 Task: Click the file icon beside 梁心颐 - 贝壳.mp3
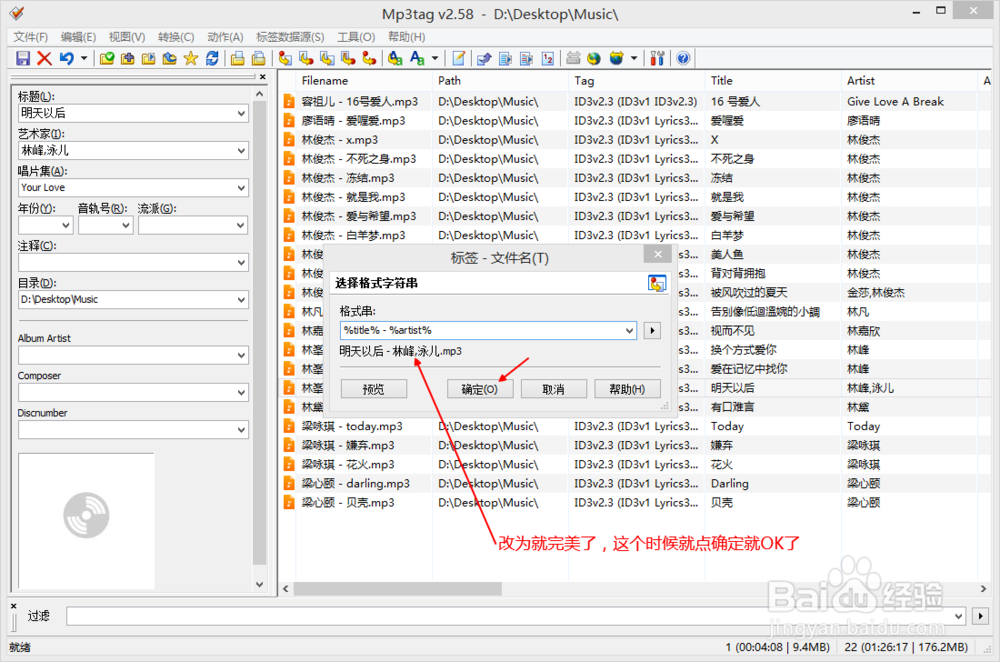289,503
